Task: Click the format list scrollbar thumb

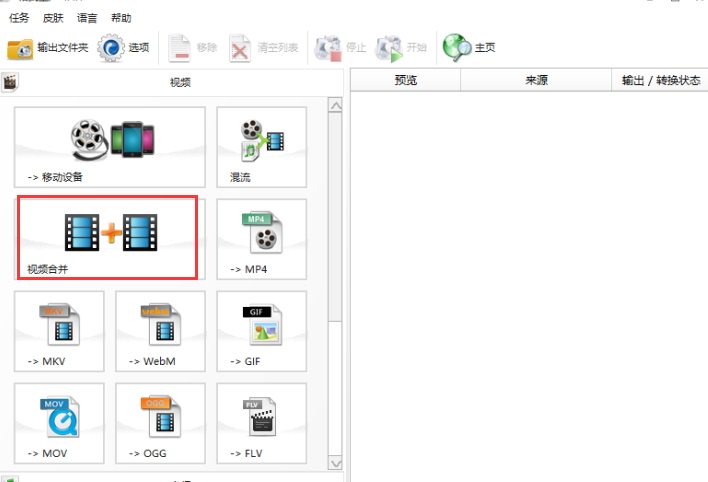Action: (x=335, y=217)
